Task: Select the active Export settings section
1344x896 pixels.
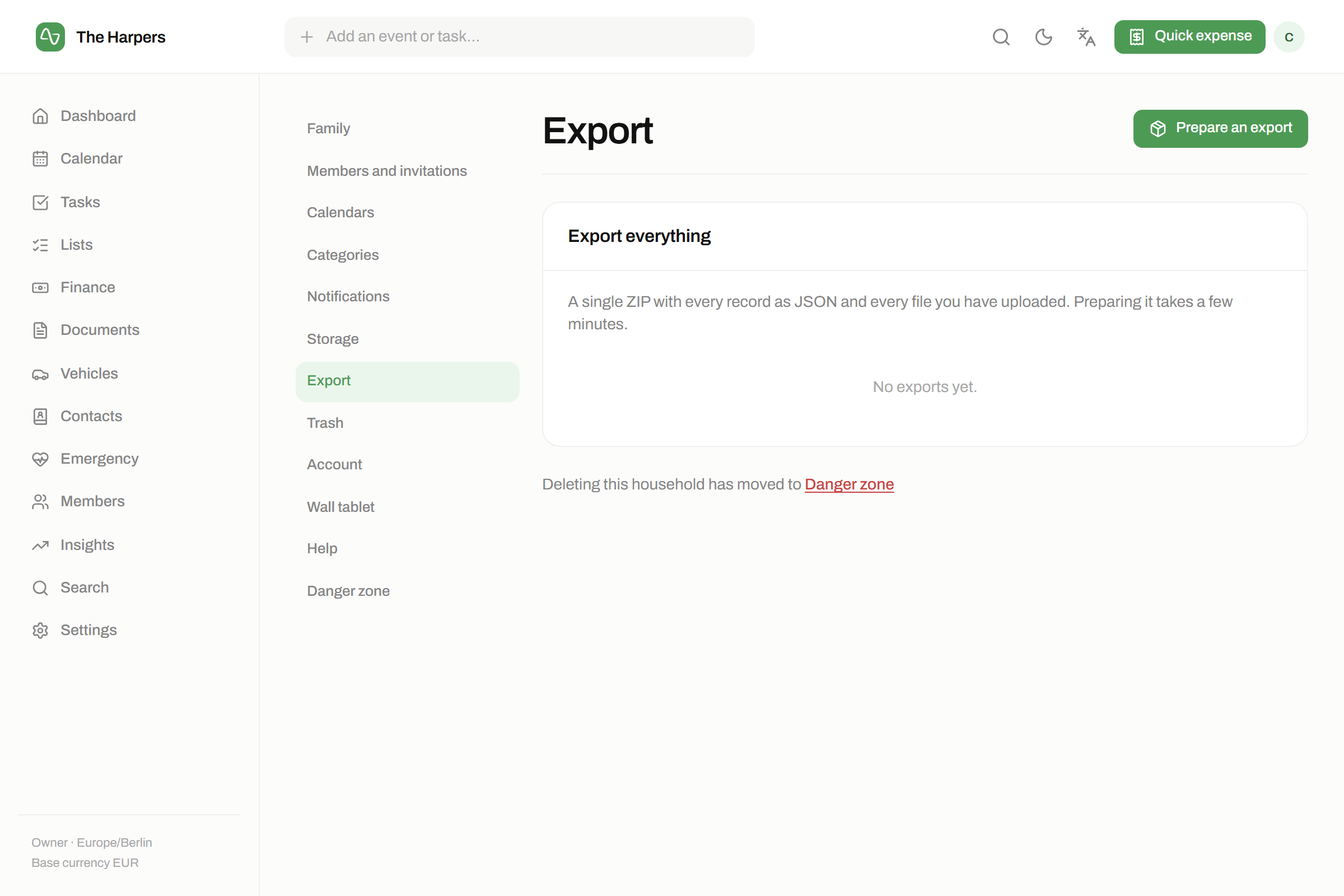Action: [x=408, y=381]
